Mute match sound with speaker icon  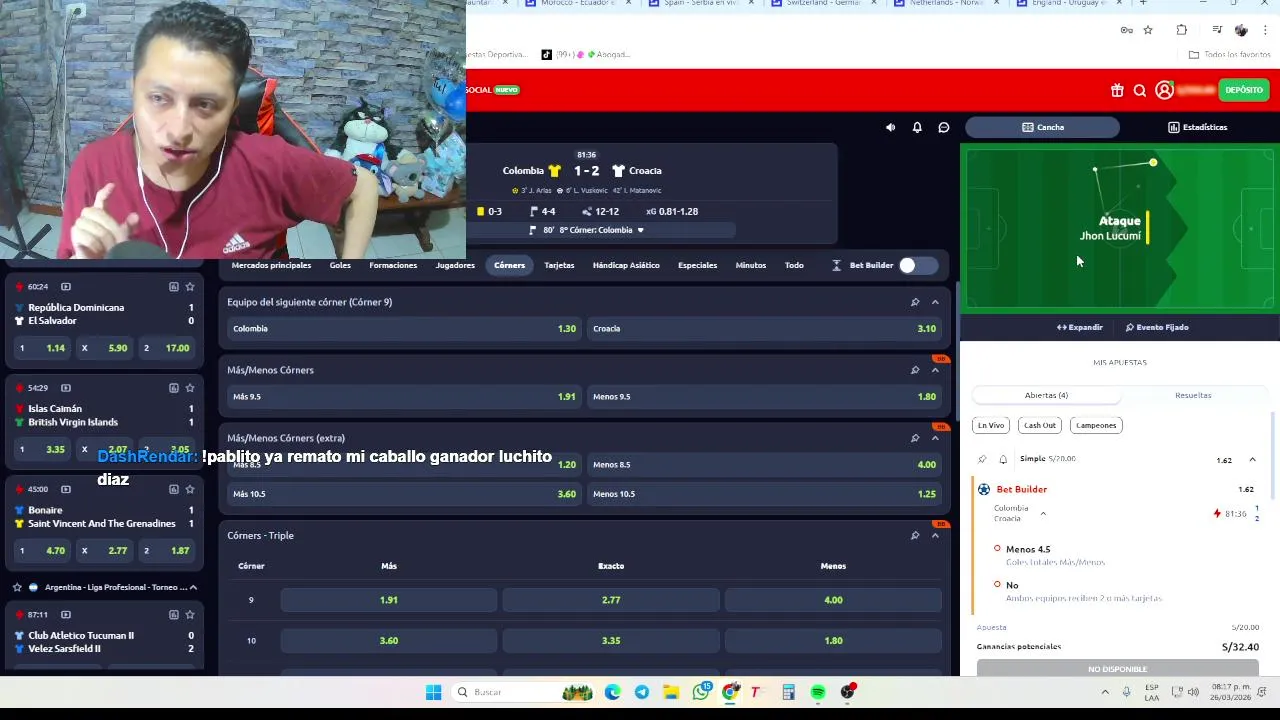click(890, 127)
